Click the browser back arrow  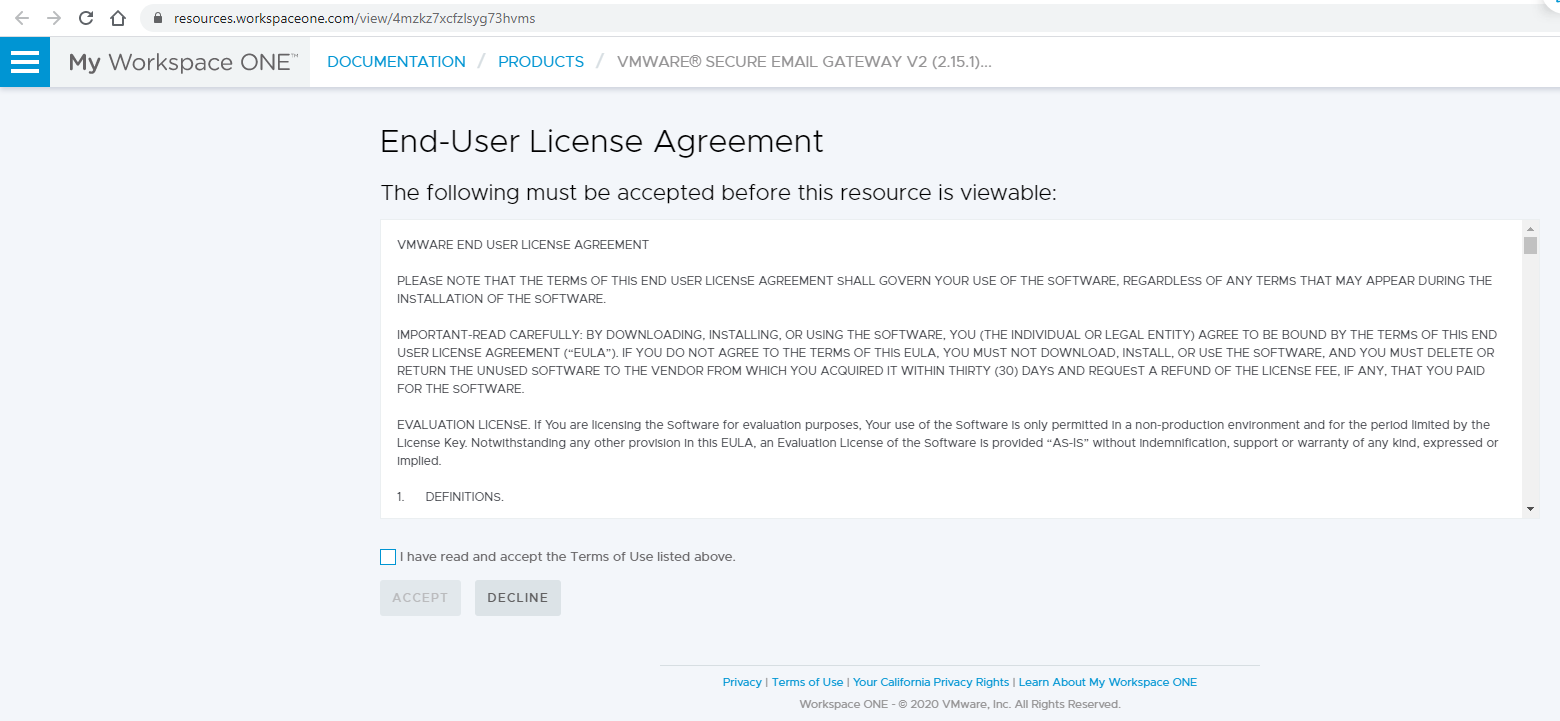[x=21, y=18]
